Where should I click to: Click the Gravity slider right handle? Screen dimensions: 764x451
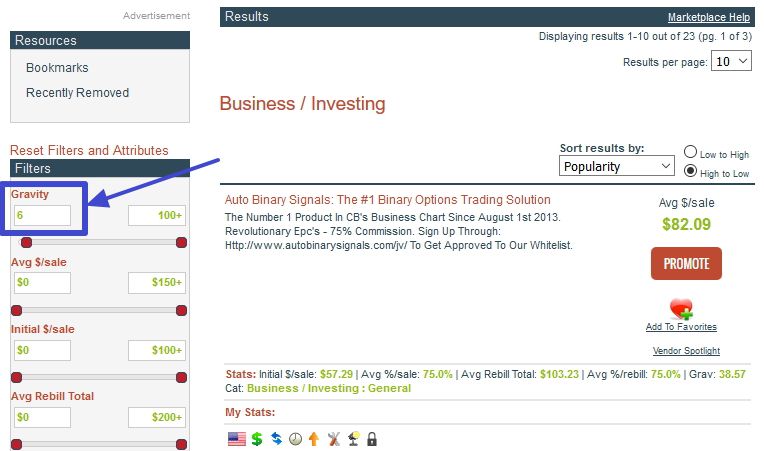[181, 242]
